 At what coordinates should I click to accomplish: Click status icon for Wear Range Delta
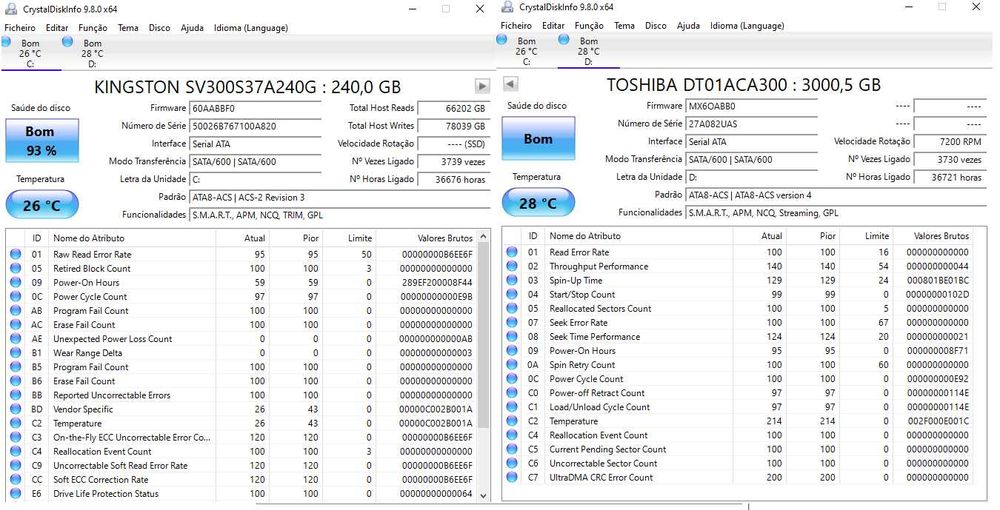click(x=15, y=353)
